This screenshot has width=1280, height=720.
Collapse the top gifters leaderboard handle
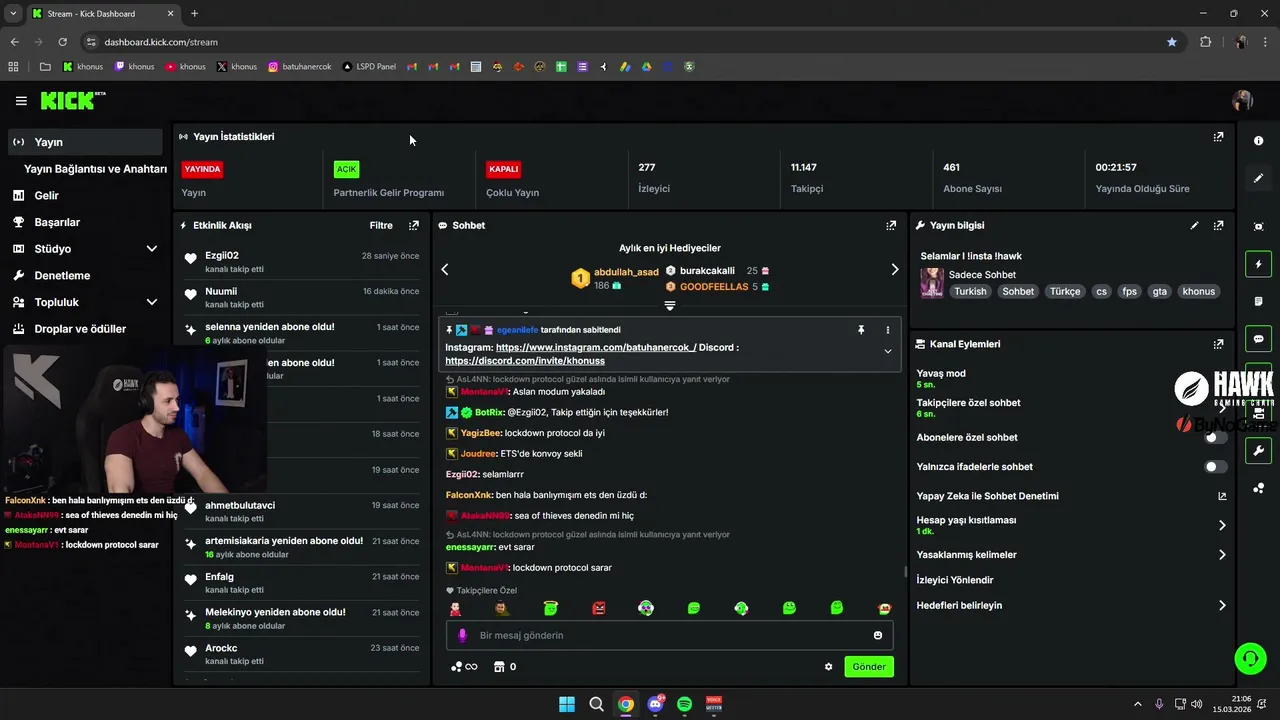click(670, 305)
